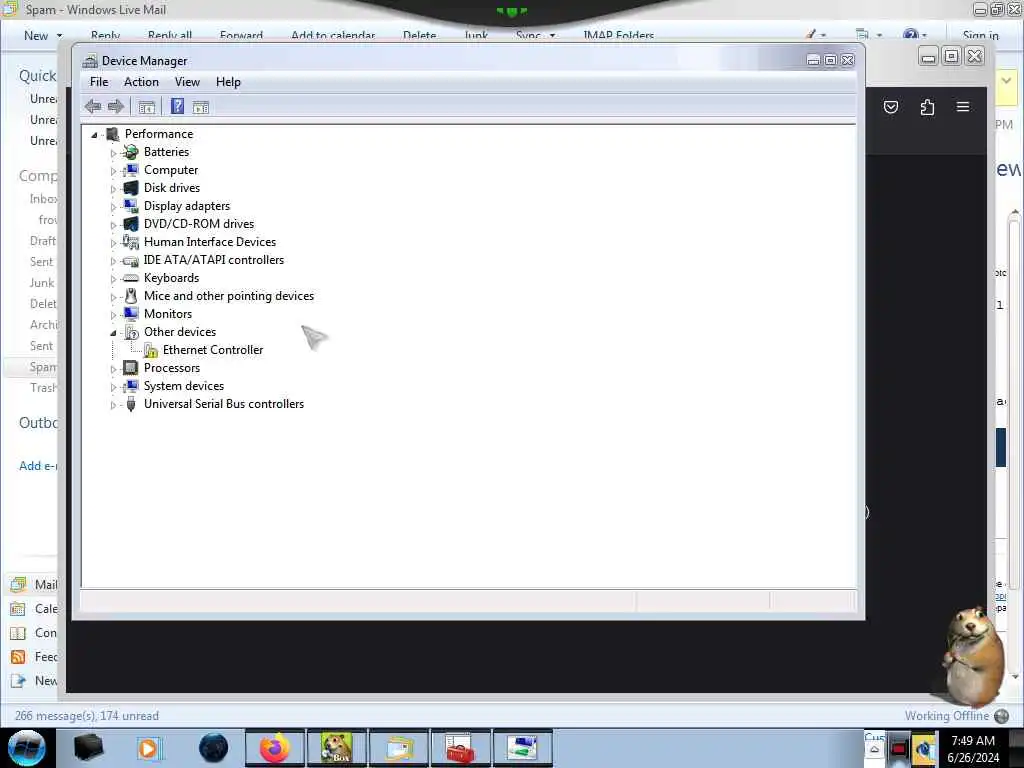The height and width of the screenshot is (768, 1024).
Task: Select the USB controllers plug icon
Action: [131, 404]
